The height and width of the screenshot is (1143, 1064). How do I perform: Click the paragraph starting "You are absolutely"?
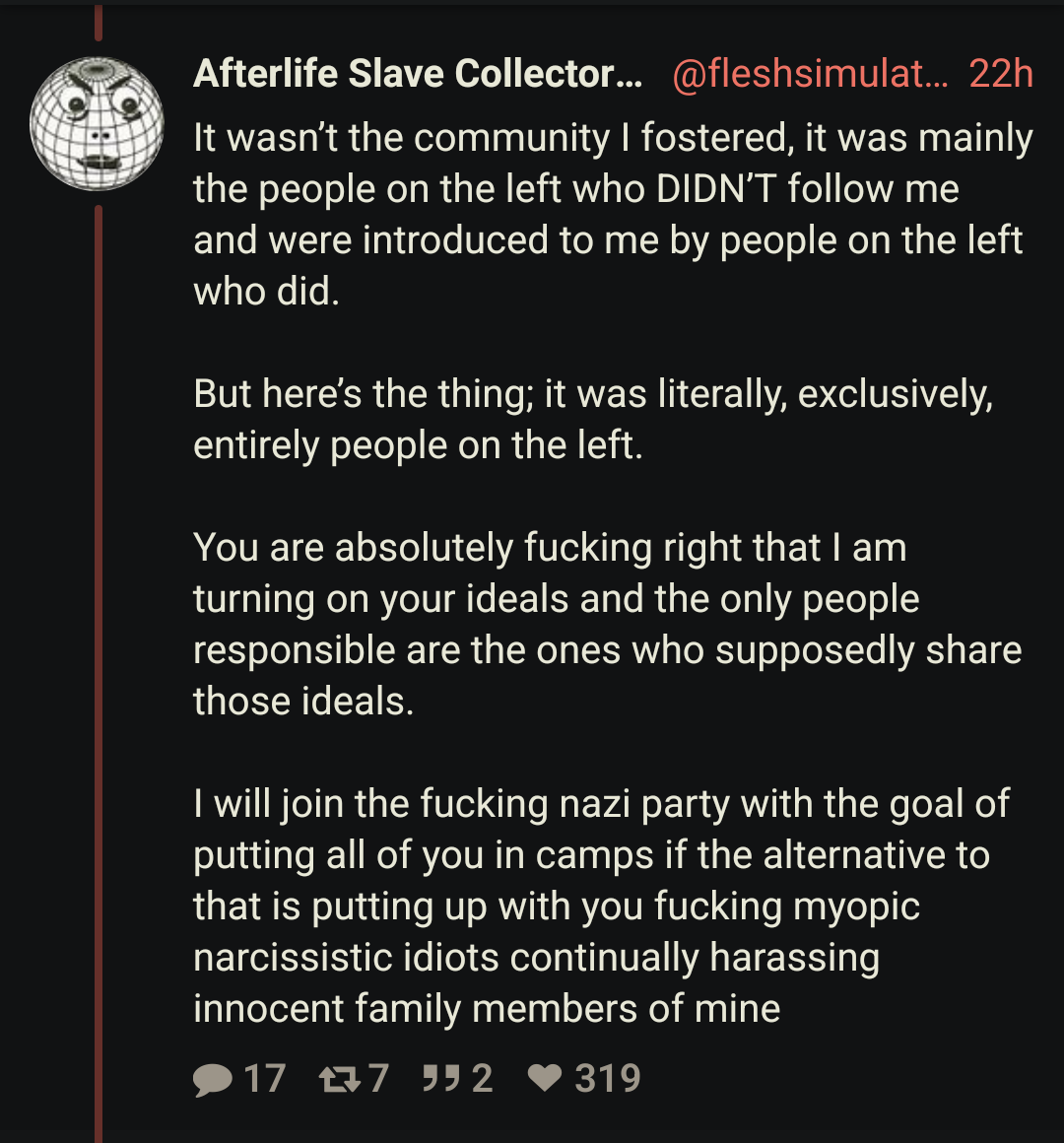(x=607, y=624)
